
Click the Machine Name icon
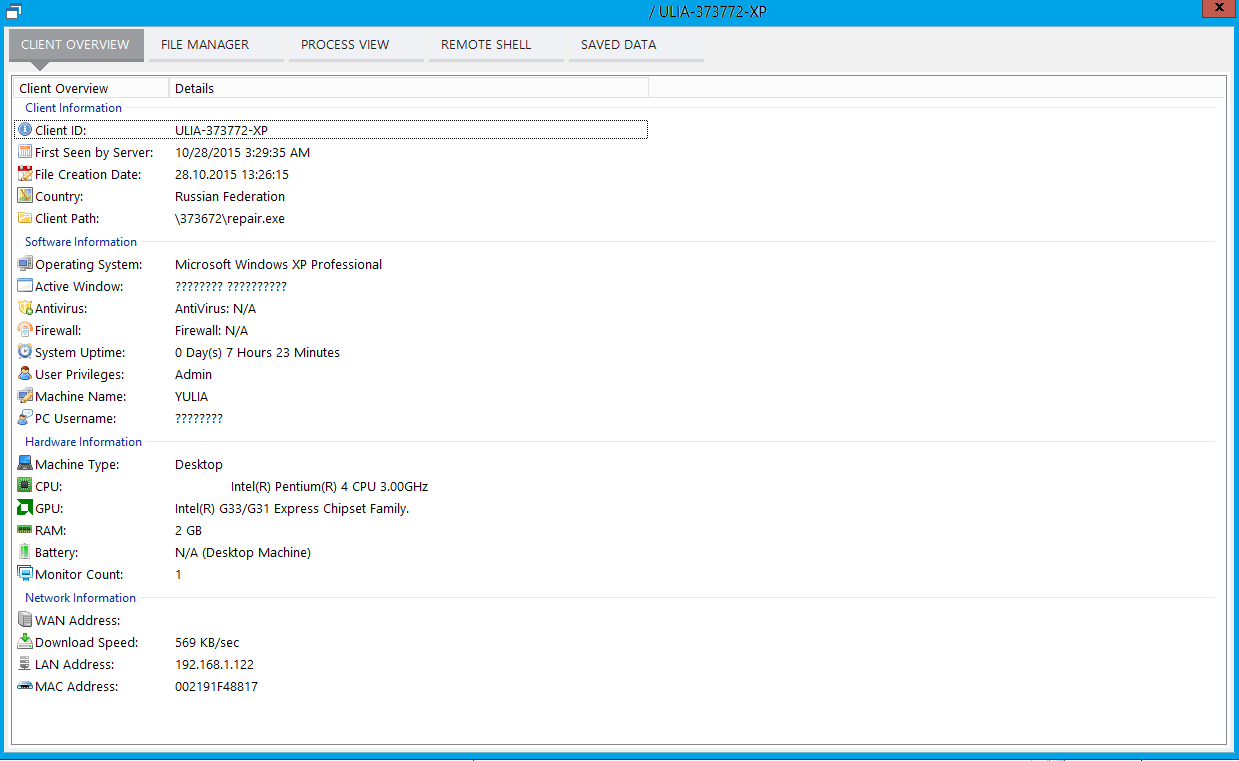tap(25, 396)
